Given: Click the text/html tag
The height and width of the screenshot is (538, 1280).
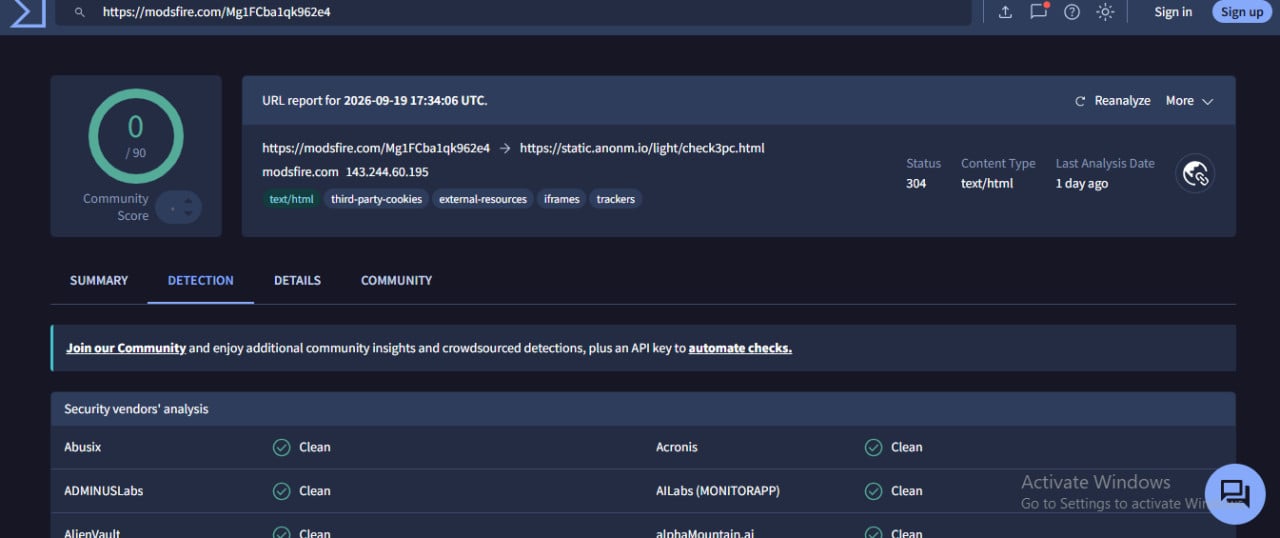Looking at the screenshot, I should pyautogui.click(x=292, y=199).
